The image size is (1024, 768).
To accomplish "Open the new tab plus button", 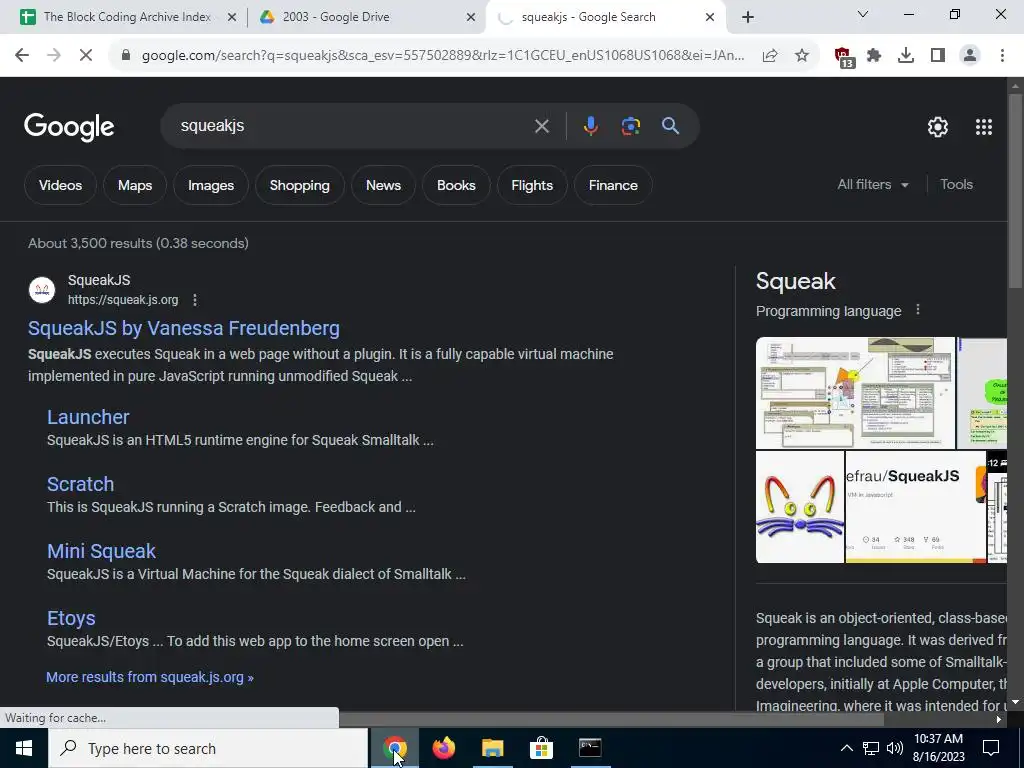I will pyautogui.click(x=748, y=17).
